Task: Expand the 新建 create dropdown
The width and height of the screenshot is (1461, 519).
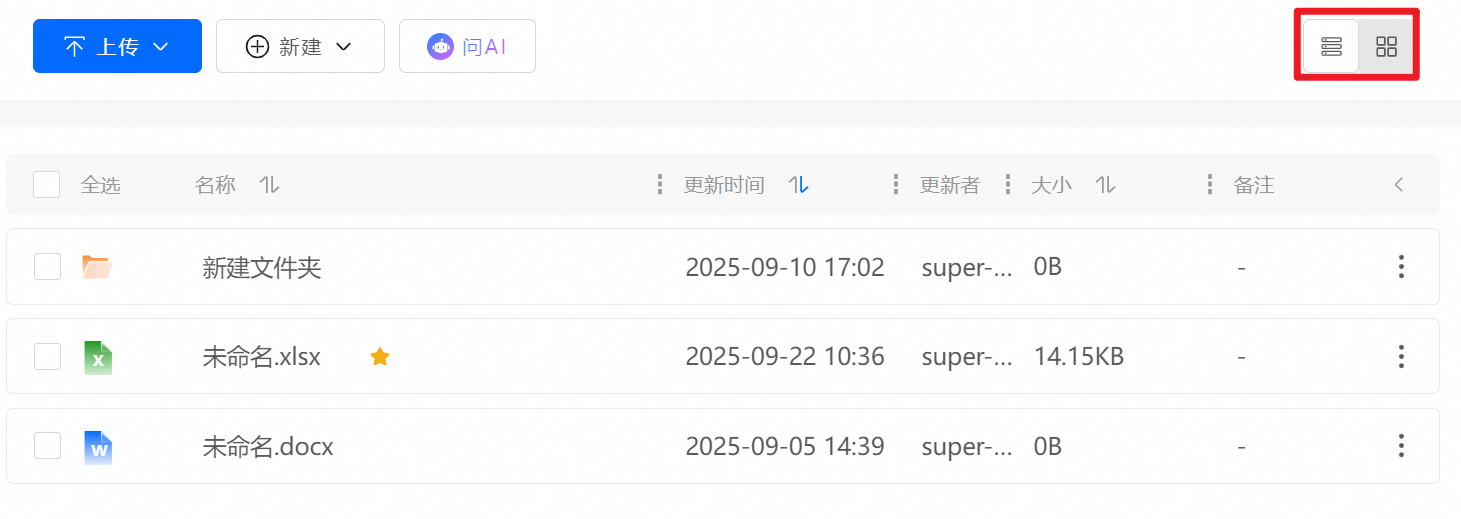Action: point(300,47)
